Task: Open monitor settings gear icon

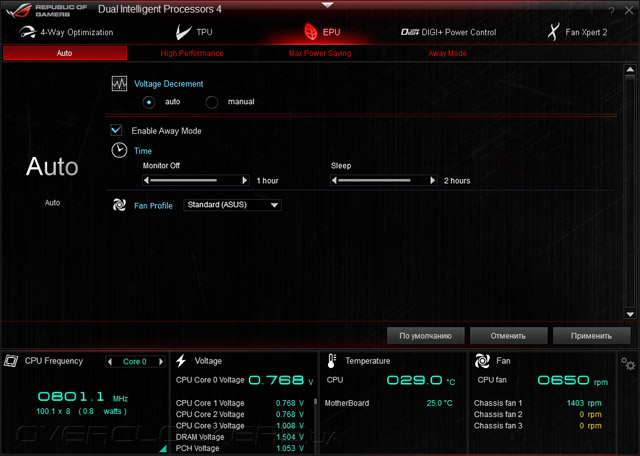Action: (628, 363)
